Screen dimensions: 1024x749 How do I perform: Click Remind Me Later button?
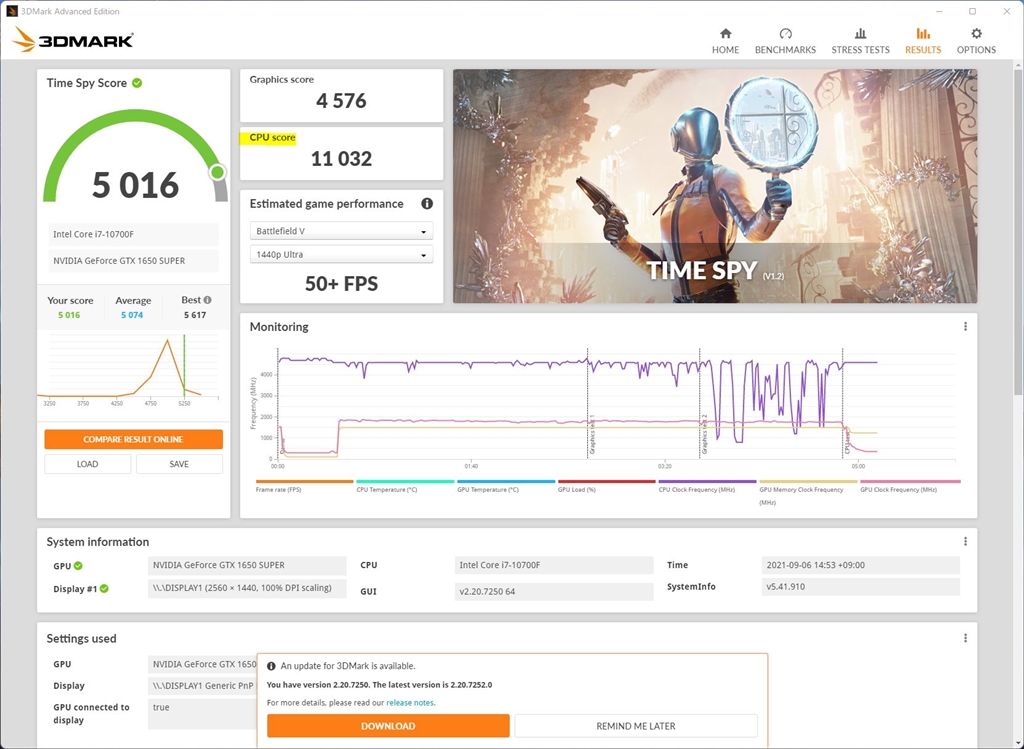pyautogui.click(x=635, y=726)
